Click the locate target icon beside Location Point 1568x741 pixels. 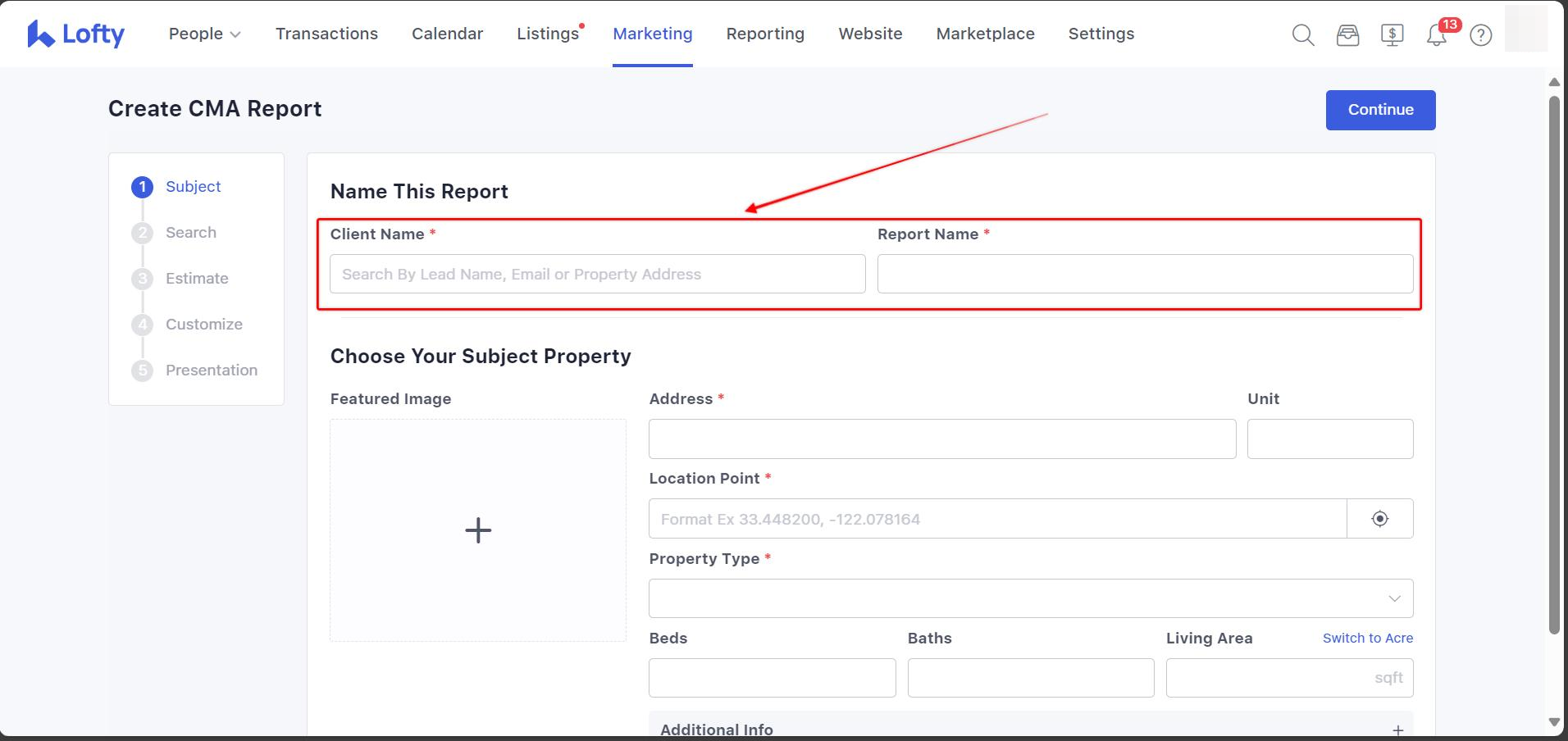point(1379,519)
